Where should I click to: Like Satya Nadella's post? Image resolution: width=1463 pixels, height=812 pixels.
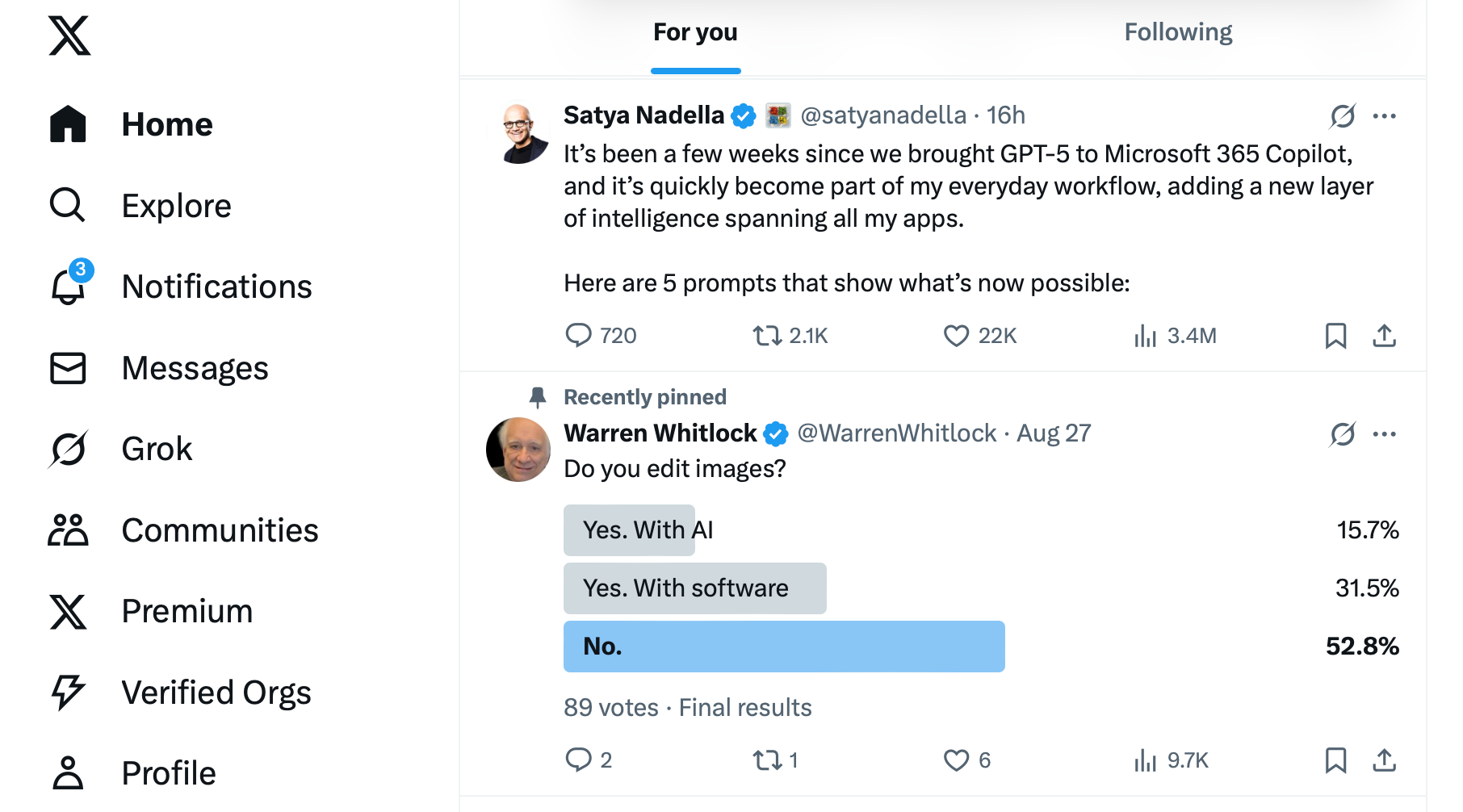click(x=979, y=336)
